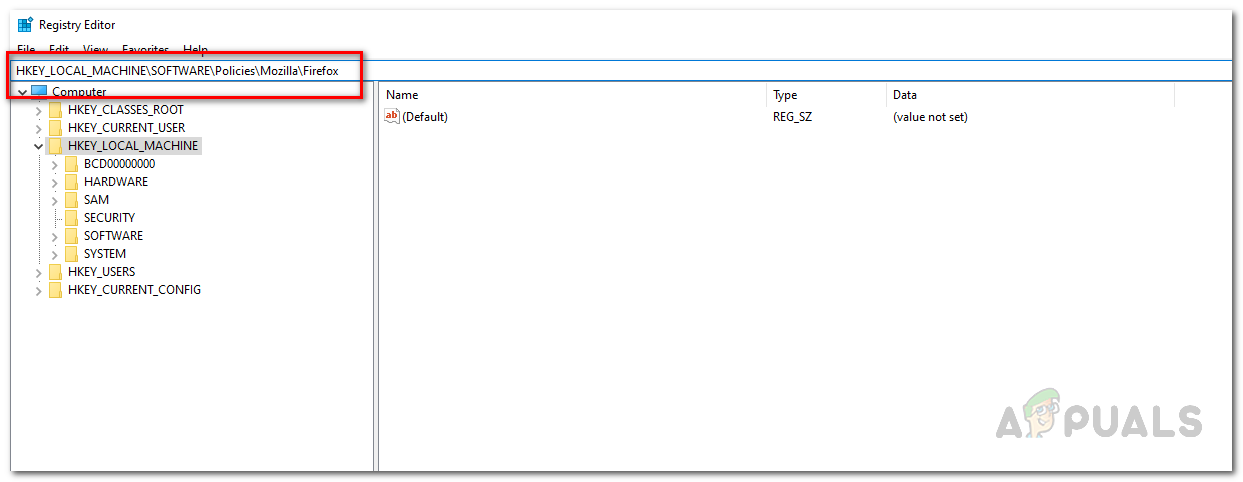The width and height of the screenshot is (1243, 482).
Task: Open the Favorites menu
Action: pos(146,49)
